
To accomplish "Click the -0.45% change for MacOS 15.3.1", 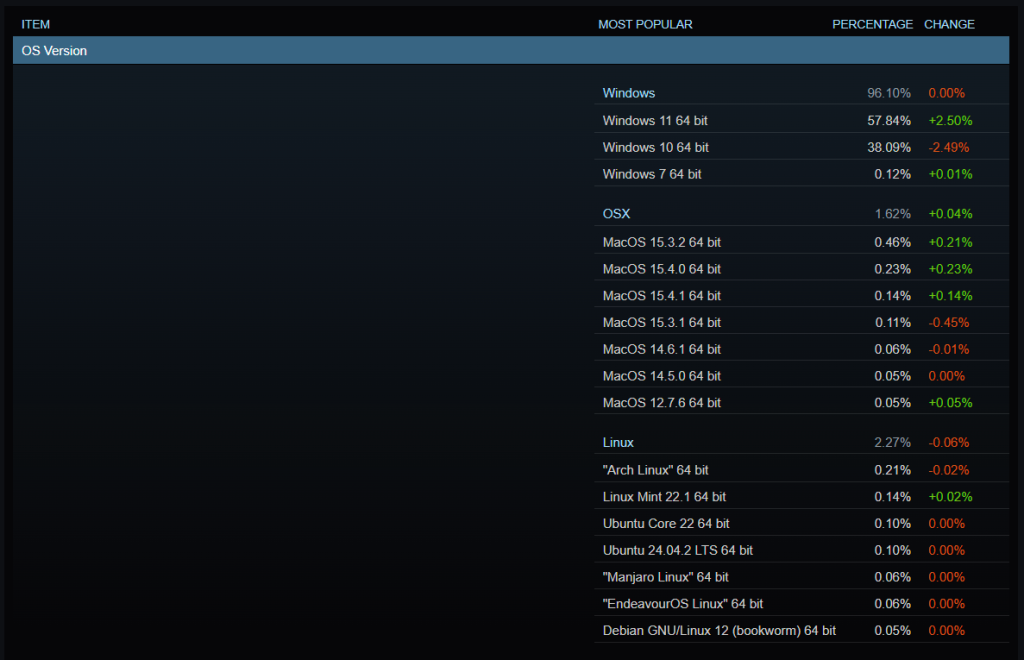I will coord(948,322).
